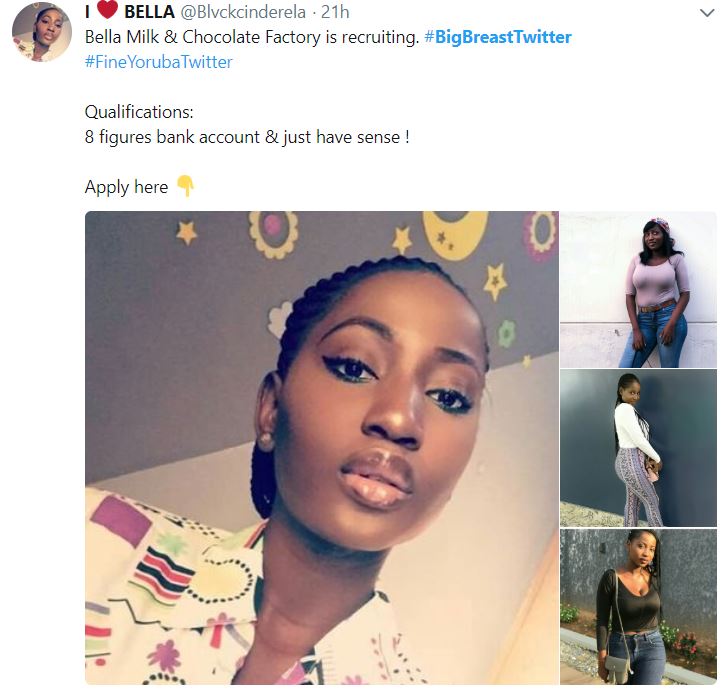Open the pink top photo thumbnail

pos(637,289)
